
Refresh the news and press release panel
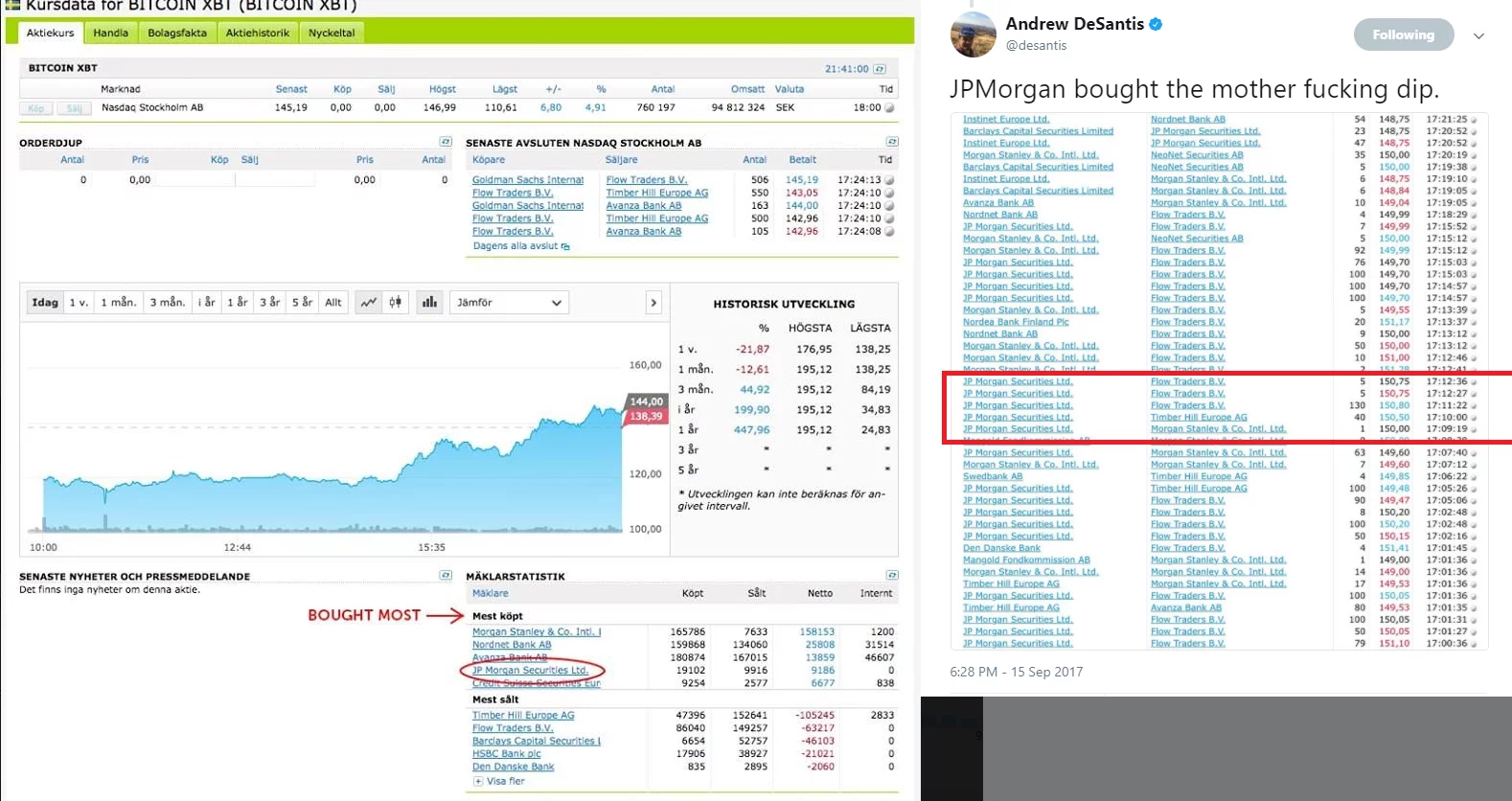(445, 575)
